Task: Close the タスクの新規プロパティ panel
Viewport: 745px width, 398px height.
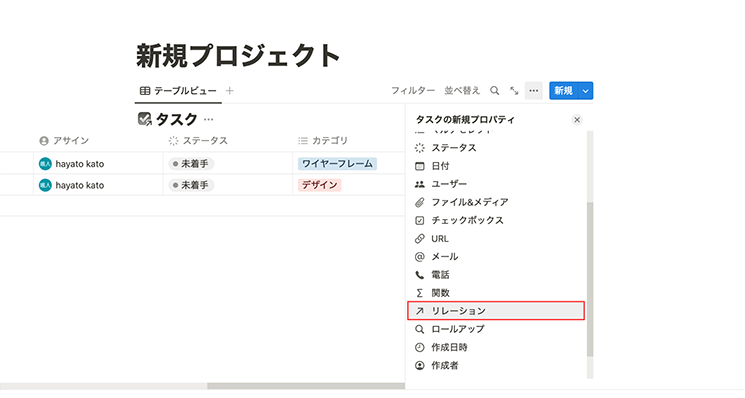Action: (x=577, y=120)
